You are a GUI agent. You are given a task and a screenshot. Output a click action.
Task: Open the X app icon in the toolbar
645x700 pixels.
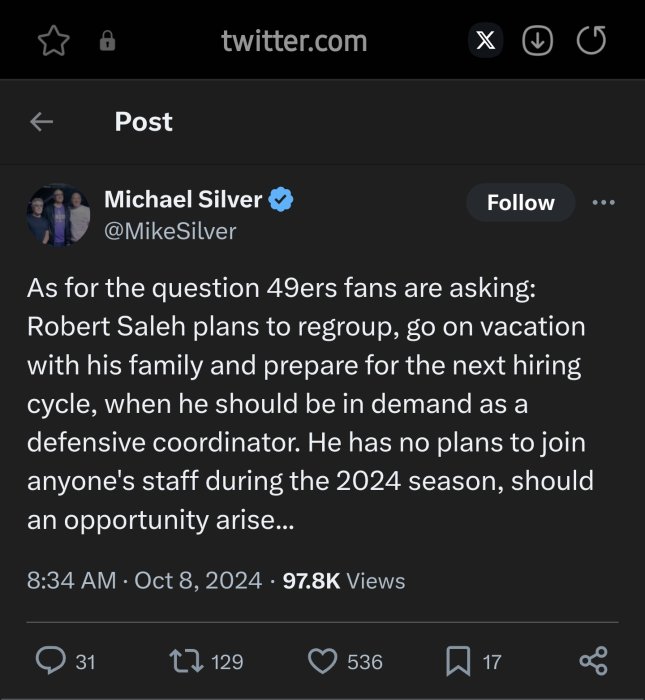485,41
